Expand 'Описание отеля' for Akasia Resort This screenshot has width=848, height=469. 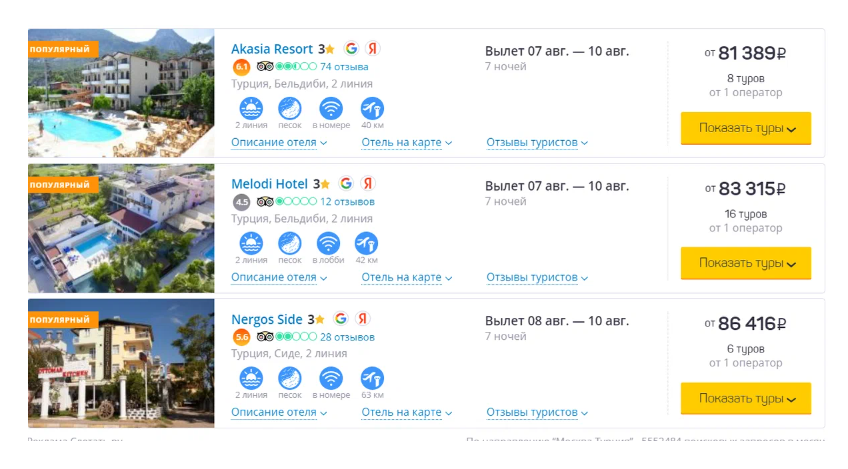[279, 142]
